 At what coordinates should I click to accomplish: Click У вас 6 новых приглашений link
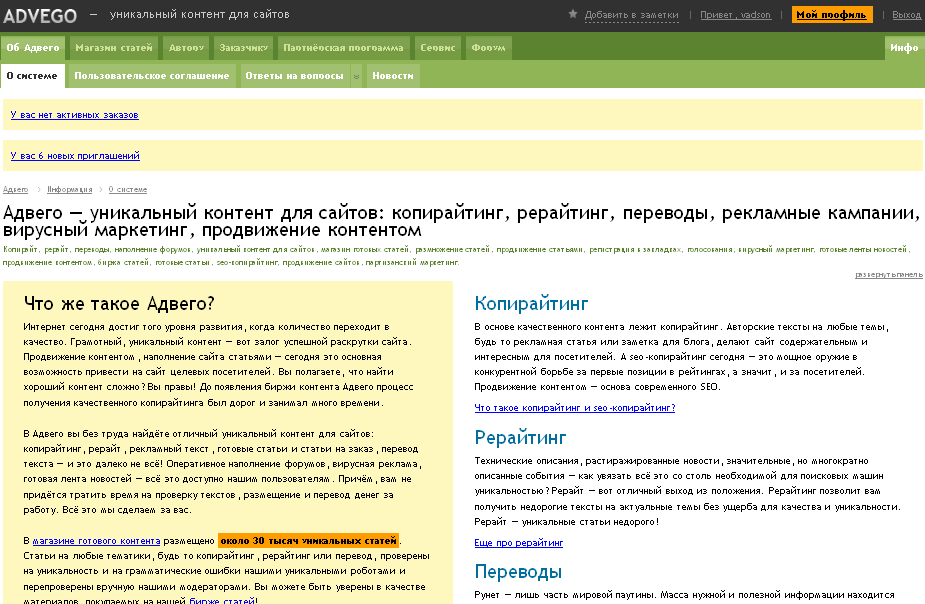click(x=75, y=156)
